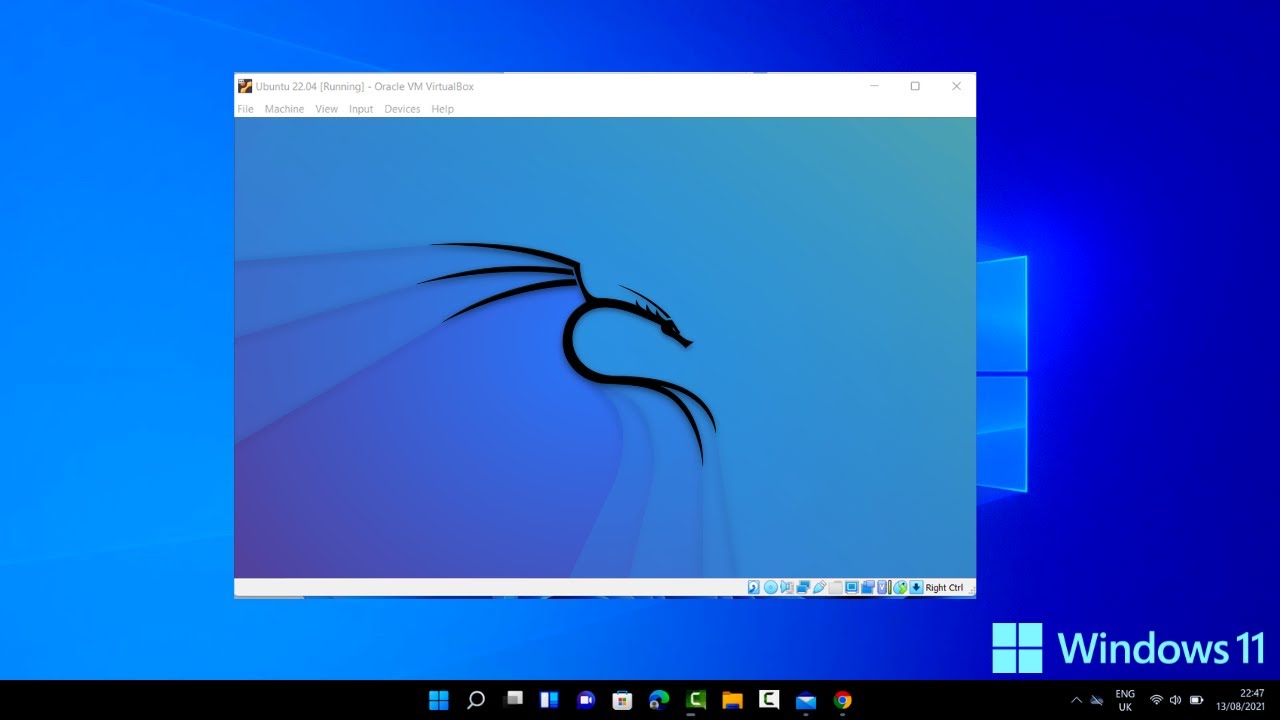
Task: Open the Input menu in VirtualBox
Action: point(361,109)
